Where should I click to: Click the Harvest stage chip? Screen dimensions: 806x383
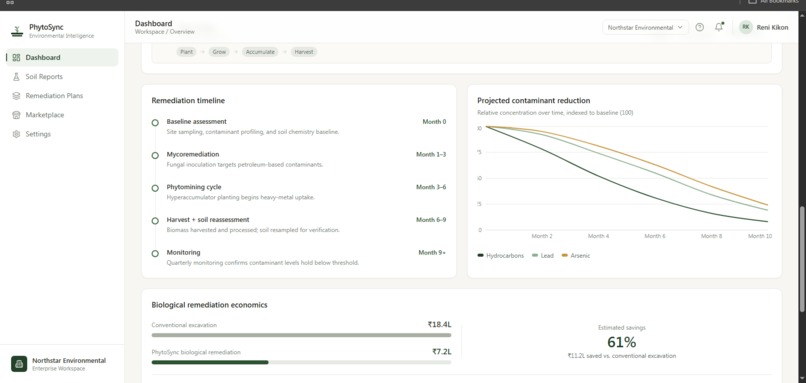[304, 52]
